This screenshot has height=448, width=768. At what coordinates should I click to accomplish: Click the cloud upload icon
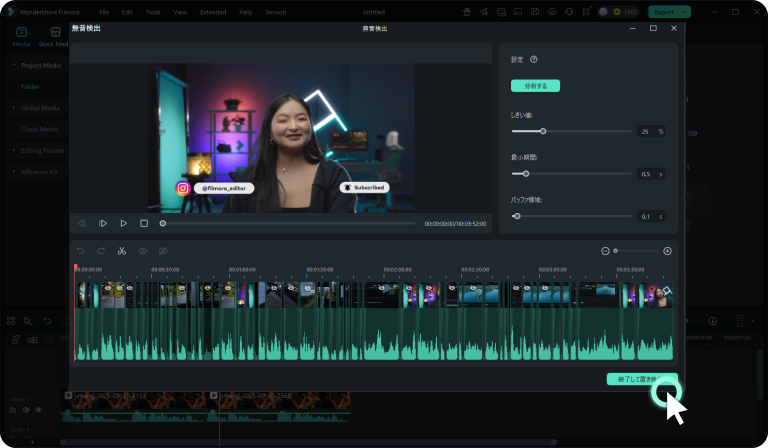552,12
